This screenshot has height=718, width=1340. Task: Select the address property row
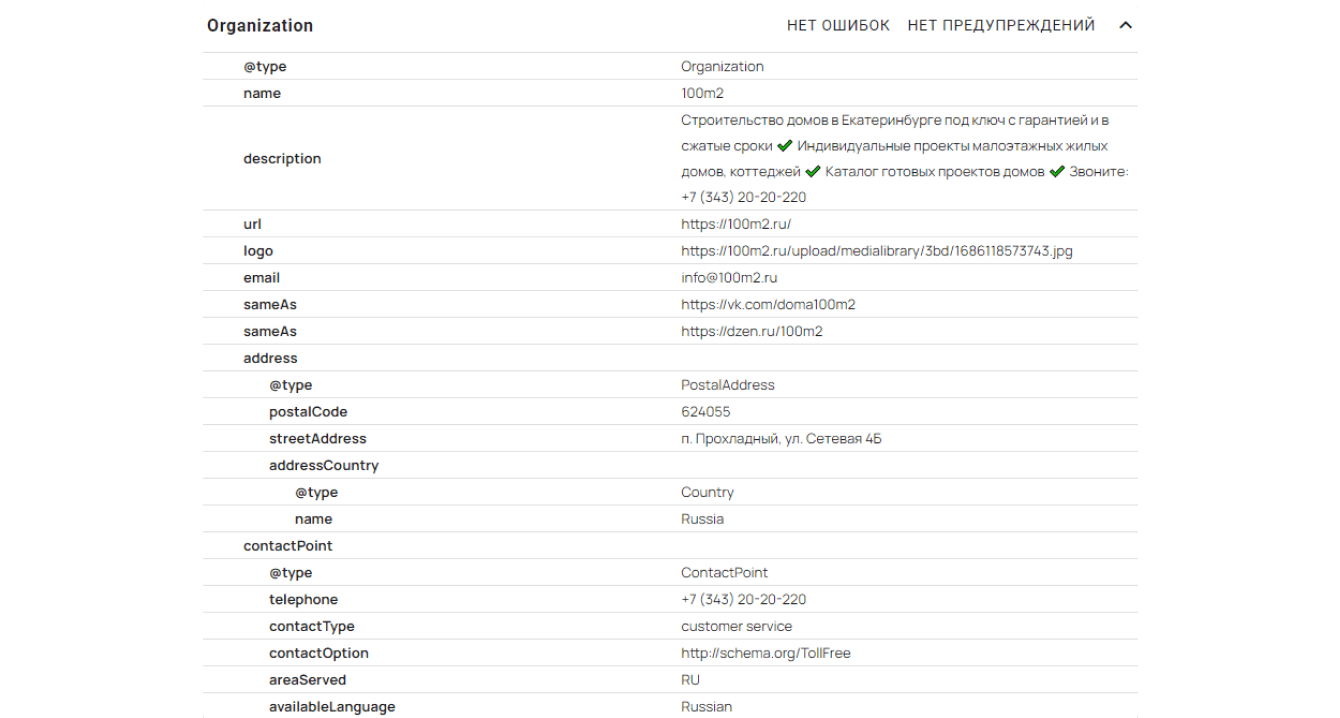(270, 358)
